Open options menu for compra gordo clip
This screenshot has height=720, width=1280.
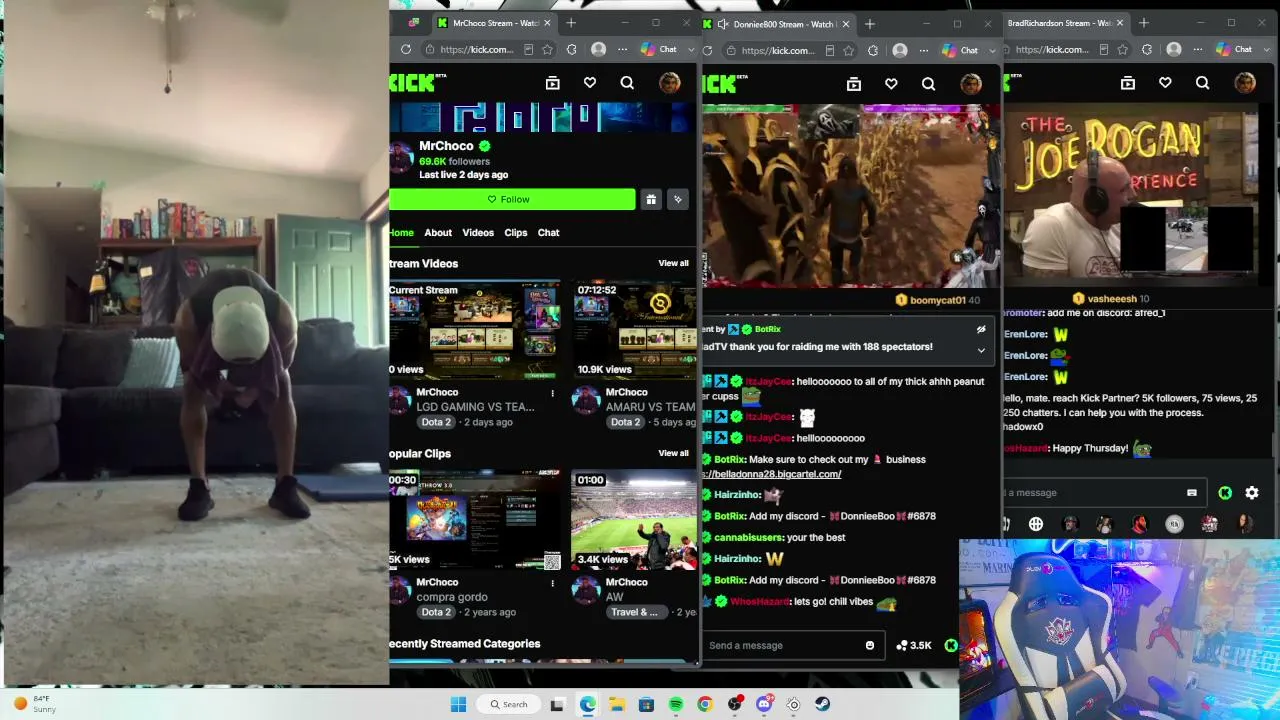(552, 584)
